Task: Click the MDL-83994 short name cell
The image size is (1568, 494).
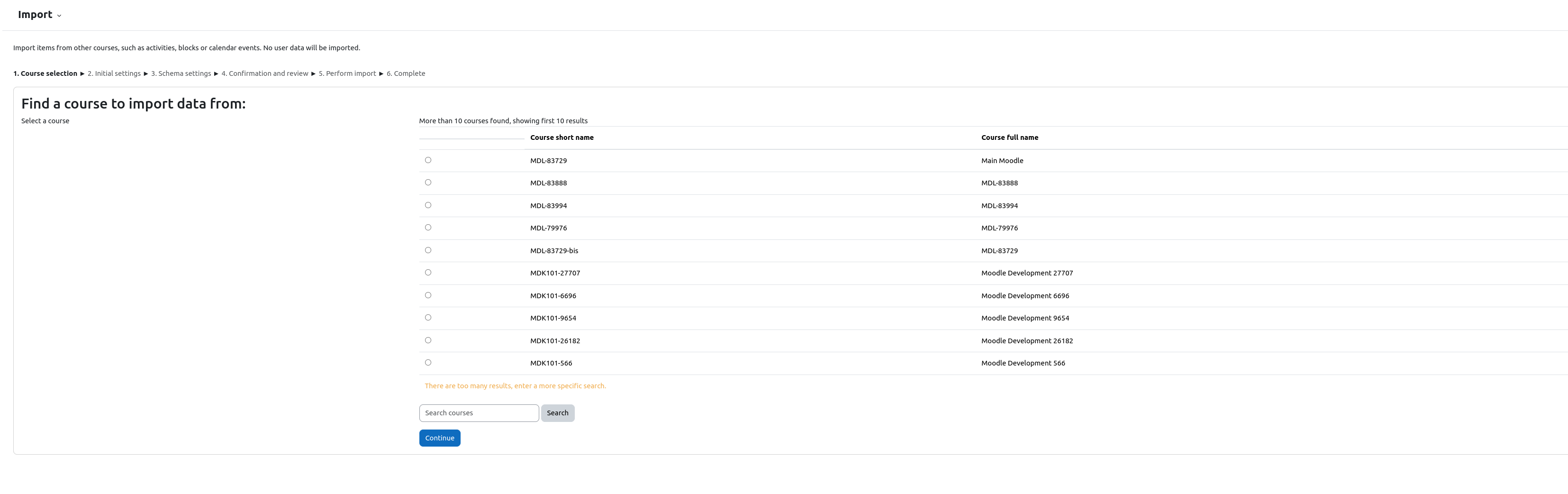Action: 548,206
